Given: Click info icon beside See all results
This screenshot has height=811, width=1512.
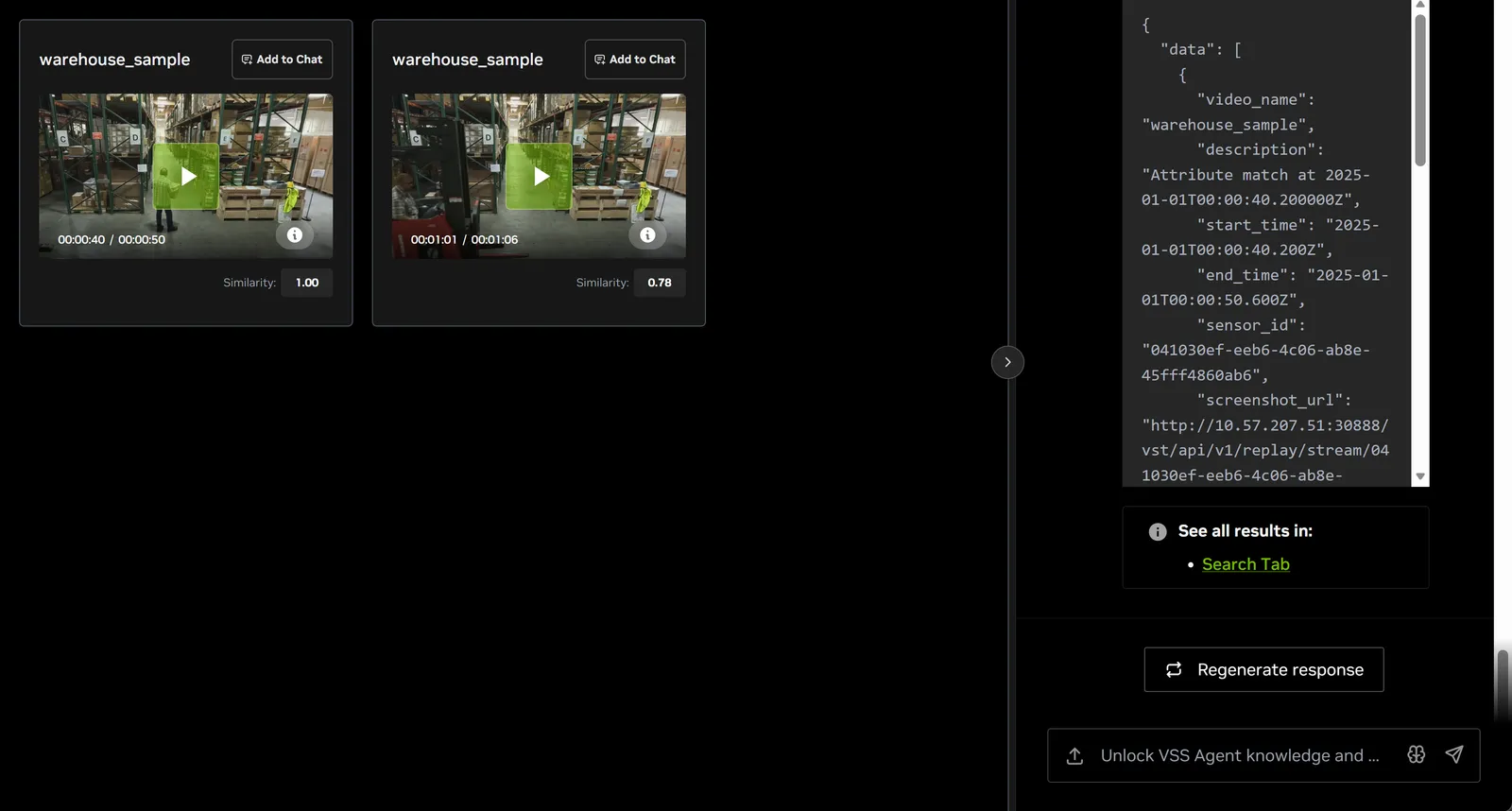Looking at the screenshot, I should pyautogui.click(x=1158, y=532).
